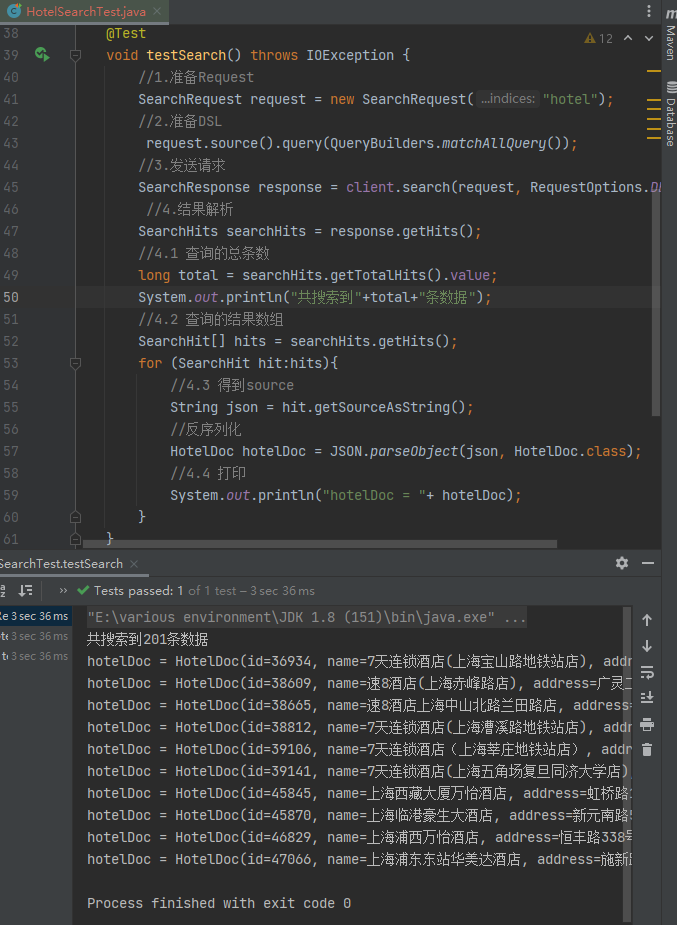Screen dimensions: 677x925
Task: Open the editor tabs more-options menu
Action: [650, 12]
